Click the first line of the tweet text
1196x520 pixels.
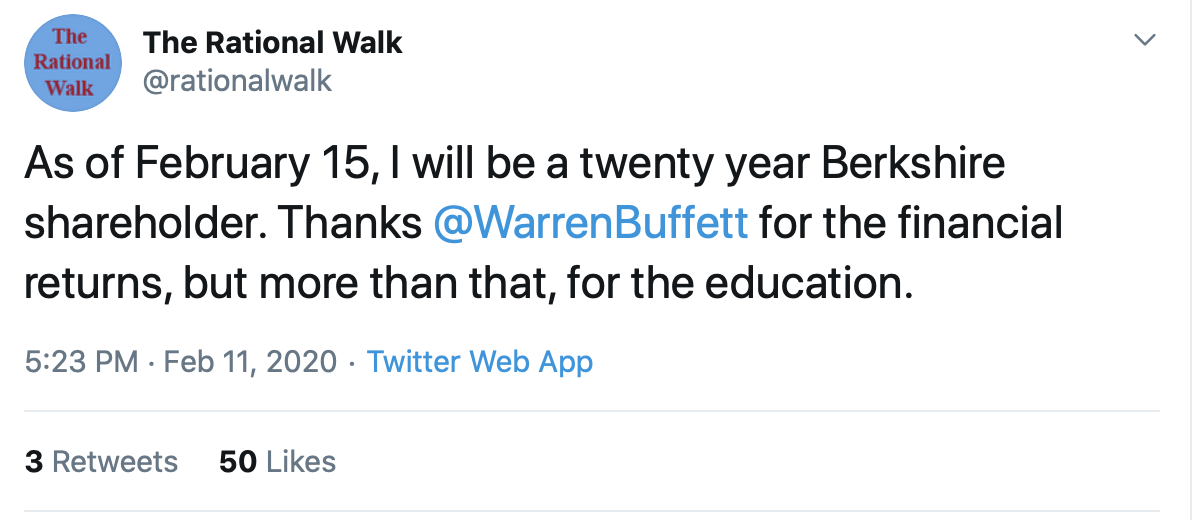[514, 163]
